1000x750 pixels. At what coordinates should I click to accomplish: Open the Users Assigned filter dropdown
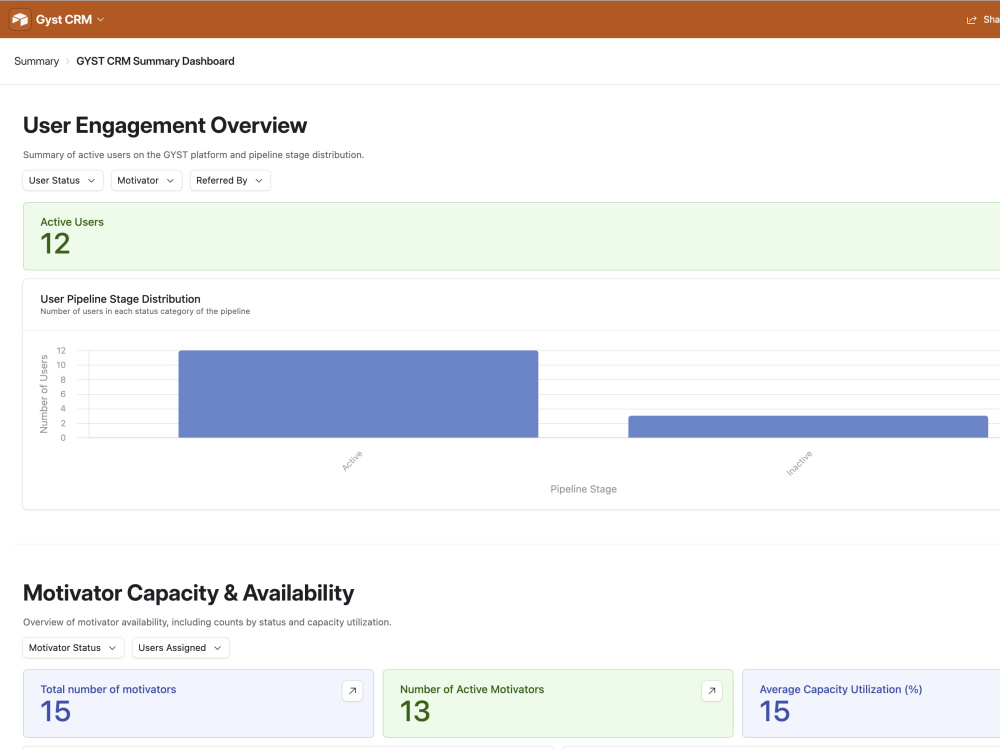click(180, 648)
